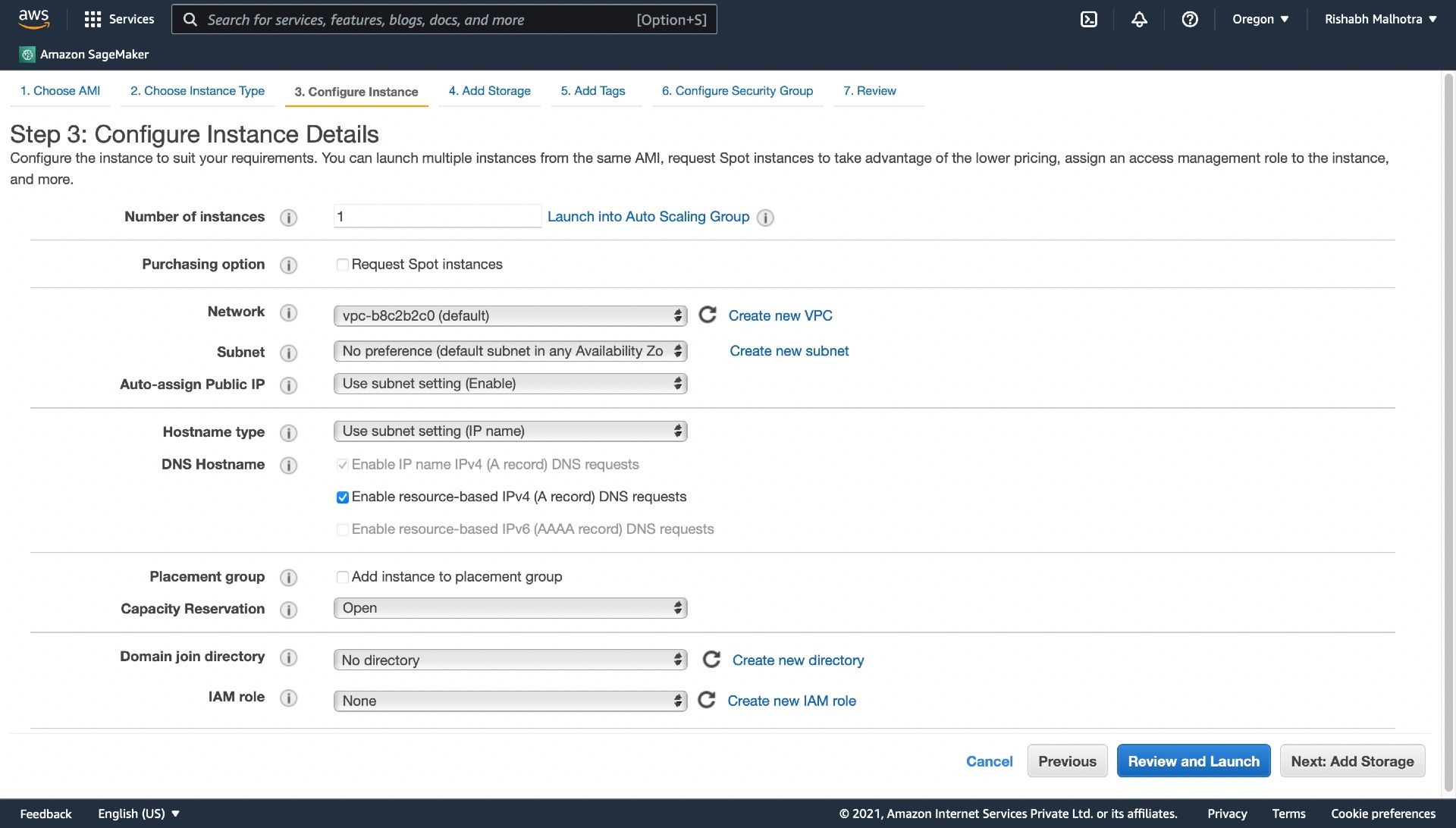Click the page vertical scrollbar

coord(1448,432)
